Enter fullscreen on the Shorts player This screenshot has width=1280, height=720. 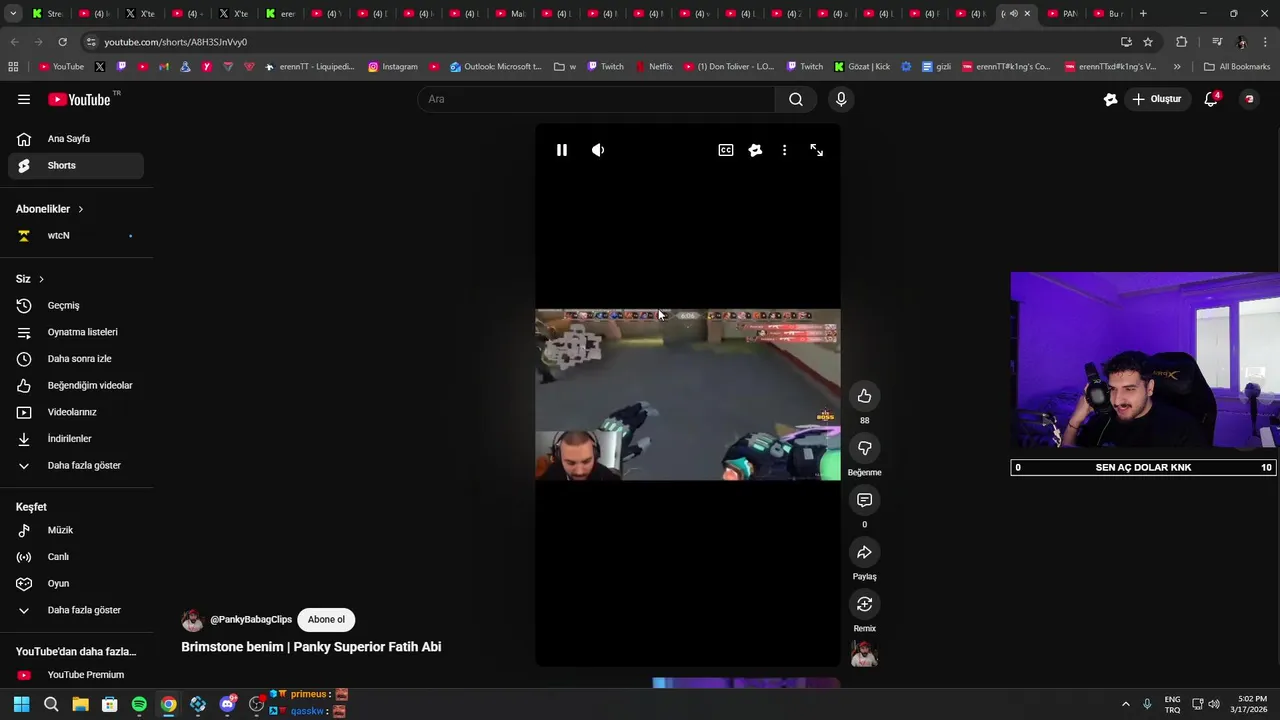click(817, 150)
